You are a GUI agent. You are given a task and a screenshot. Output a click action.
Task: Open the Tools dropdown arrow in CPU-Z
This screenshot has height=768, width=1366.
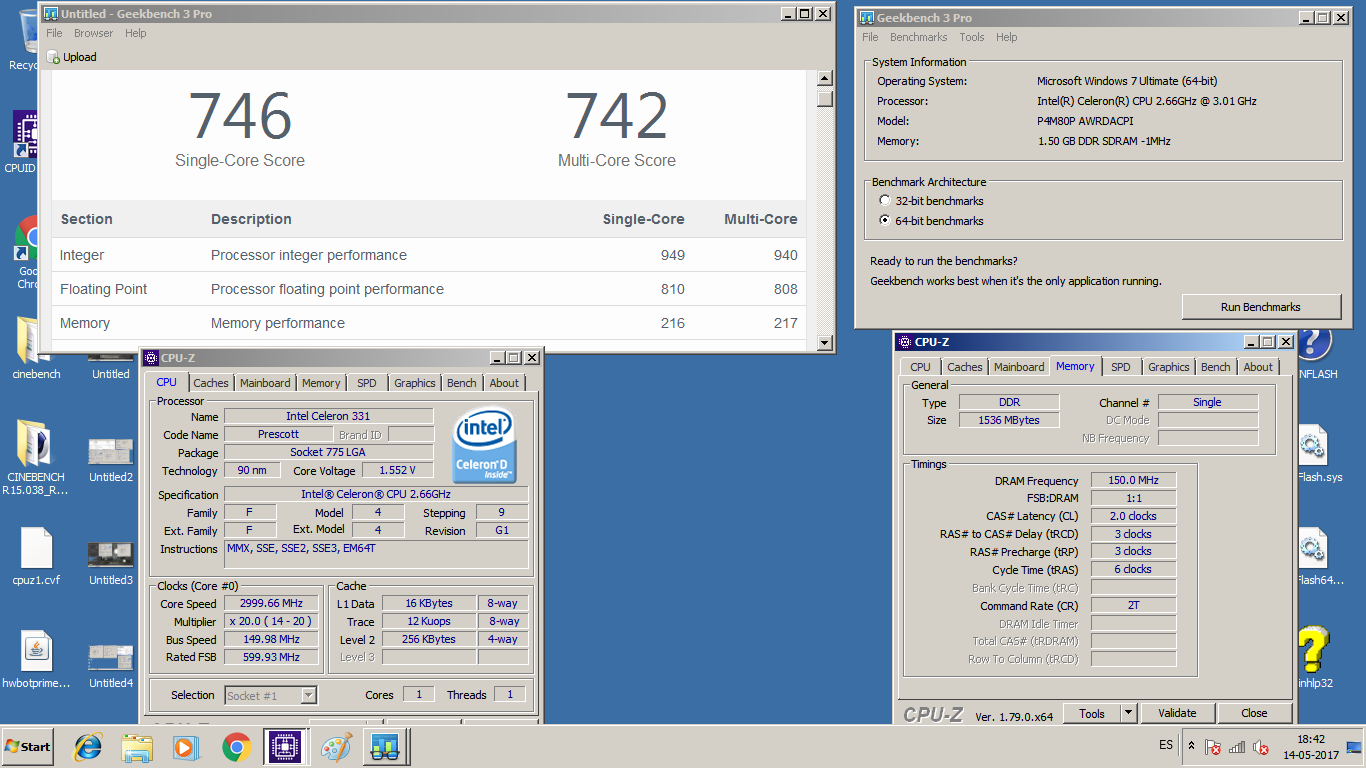(x=1128, y=713)
